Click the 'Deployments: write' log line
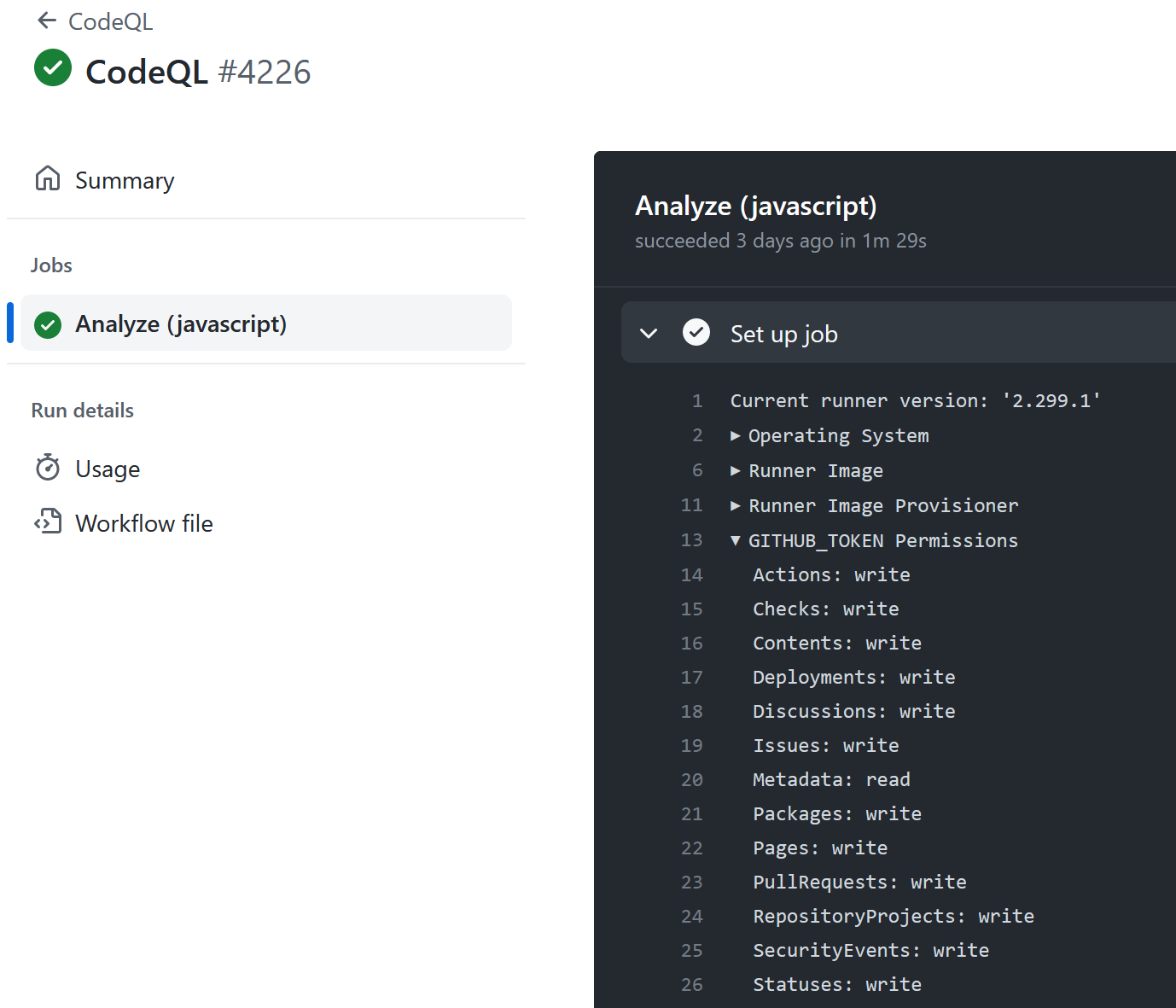This screenshot has width=1176, height=1008. point(854,677)
